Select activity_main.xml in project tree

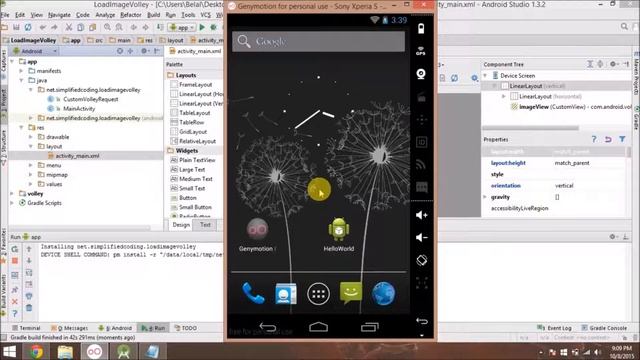[77, 156]
